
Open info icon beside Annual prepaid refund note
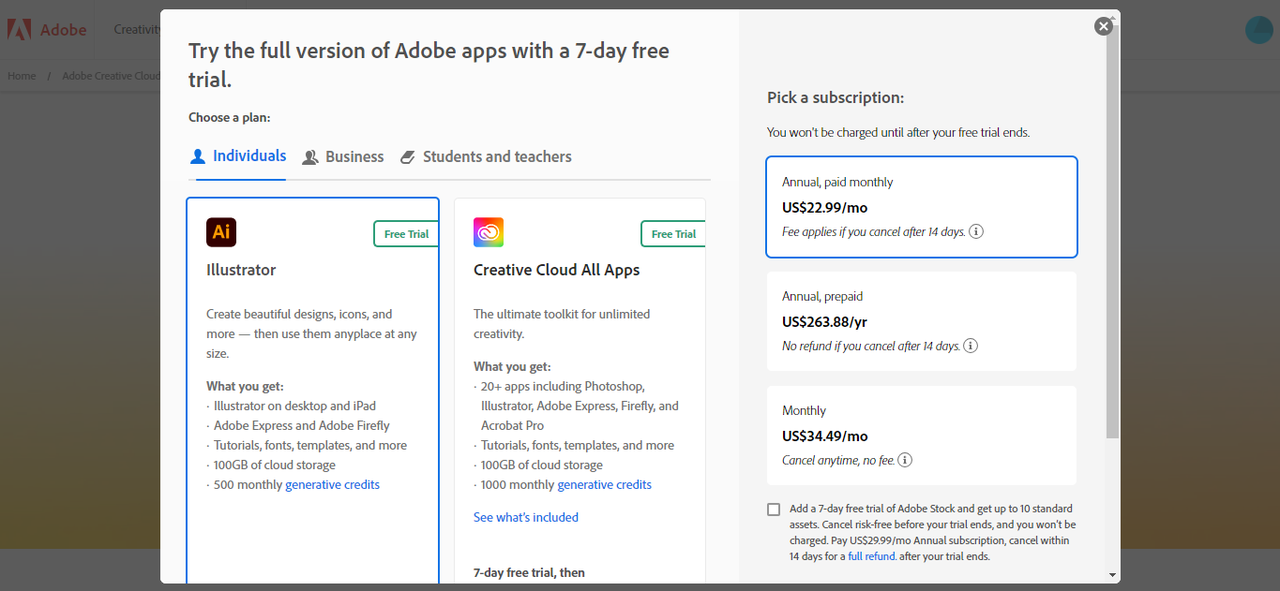click(970, 346)
